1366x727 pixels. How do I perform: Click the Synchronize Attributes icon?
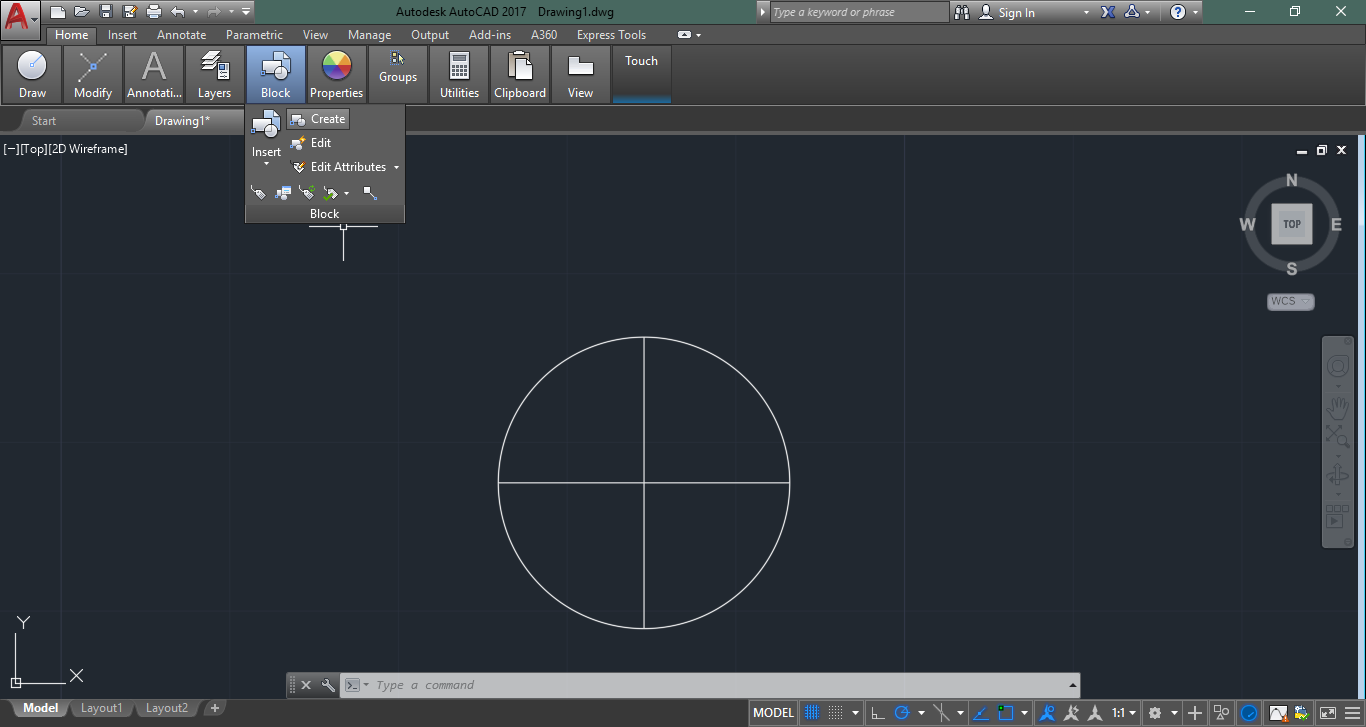click(307, 193)
